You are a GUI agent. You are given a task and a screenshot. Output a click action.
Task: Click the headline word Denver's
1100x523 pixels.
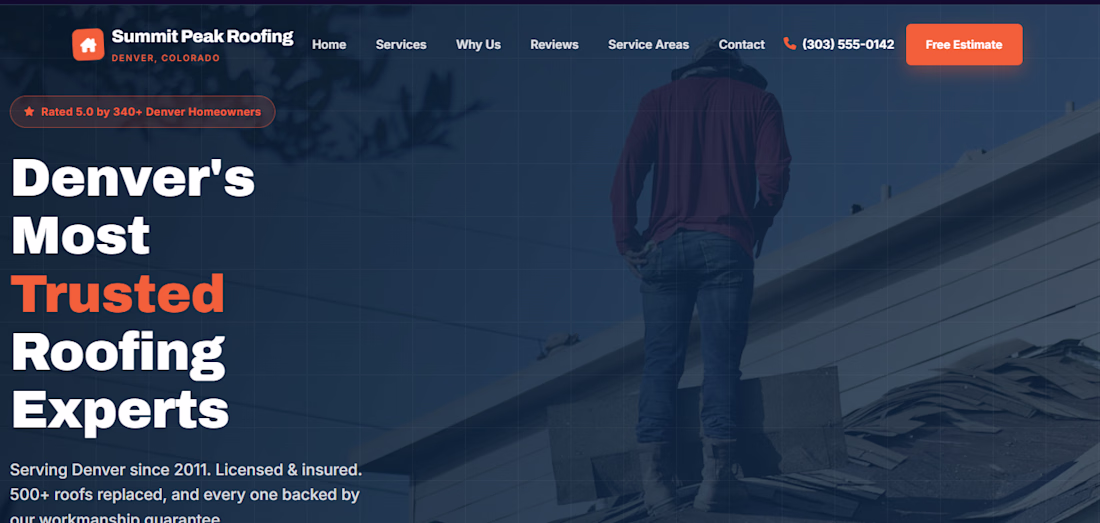[133, 177]
